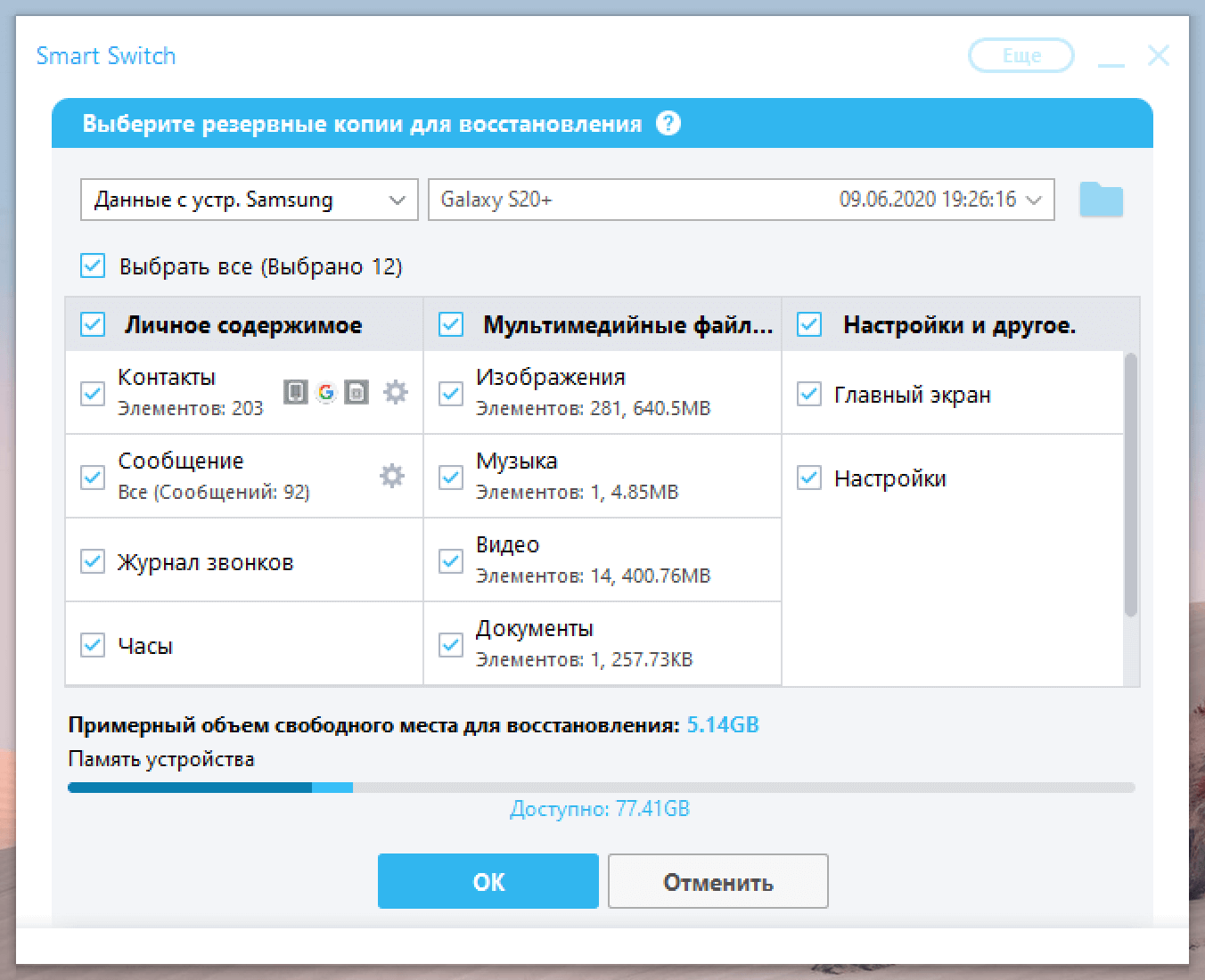The image size is (1205, 980).
Task: Uncheck the Видео checkbox
Action: pos(451,560)
